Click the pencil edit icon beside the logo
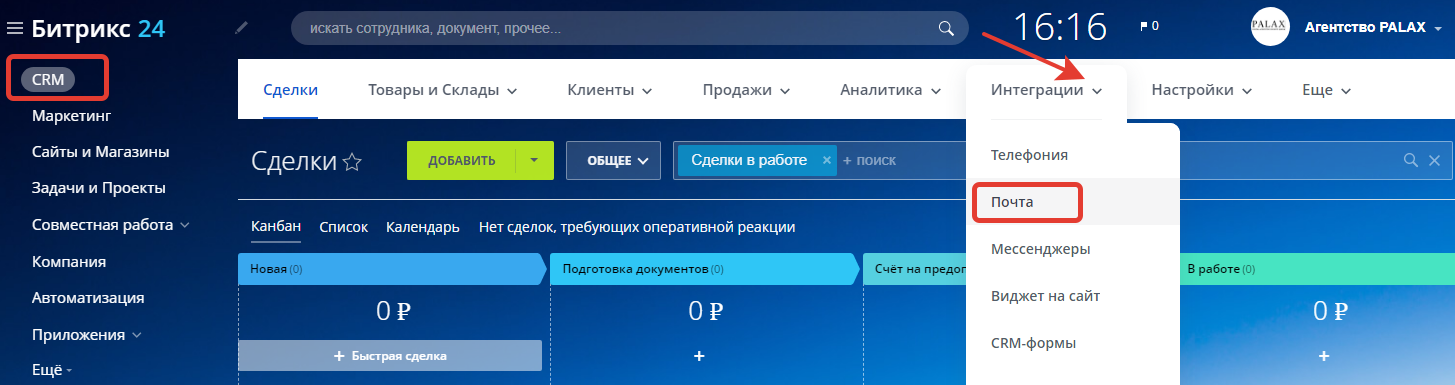Screen dimensions: 1455x385 pos(241,28)
